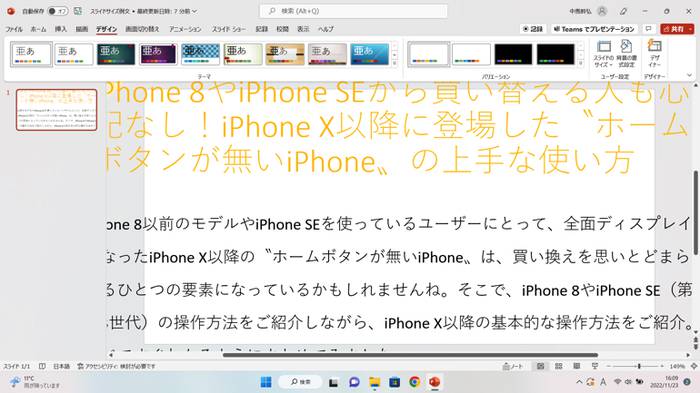Switch to reading view in status bar

(576, 366)
